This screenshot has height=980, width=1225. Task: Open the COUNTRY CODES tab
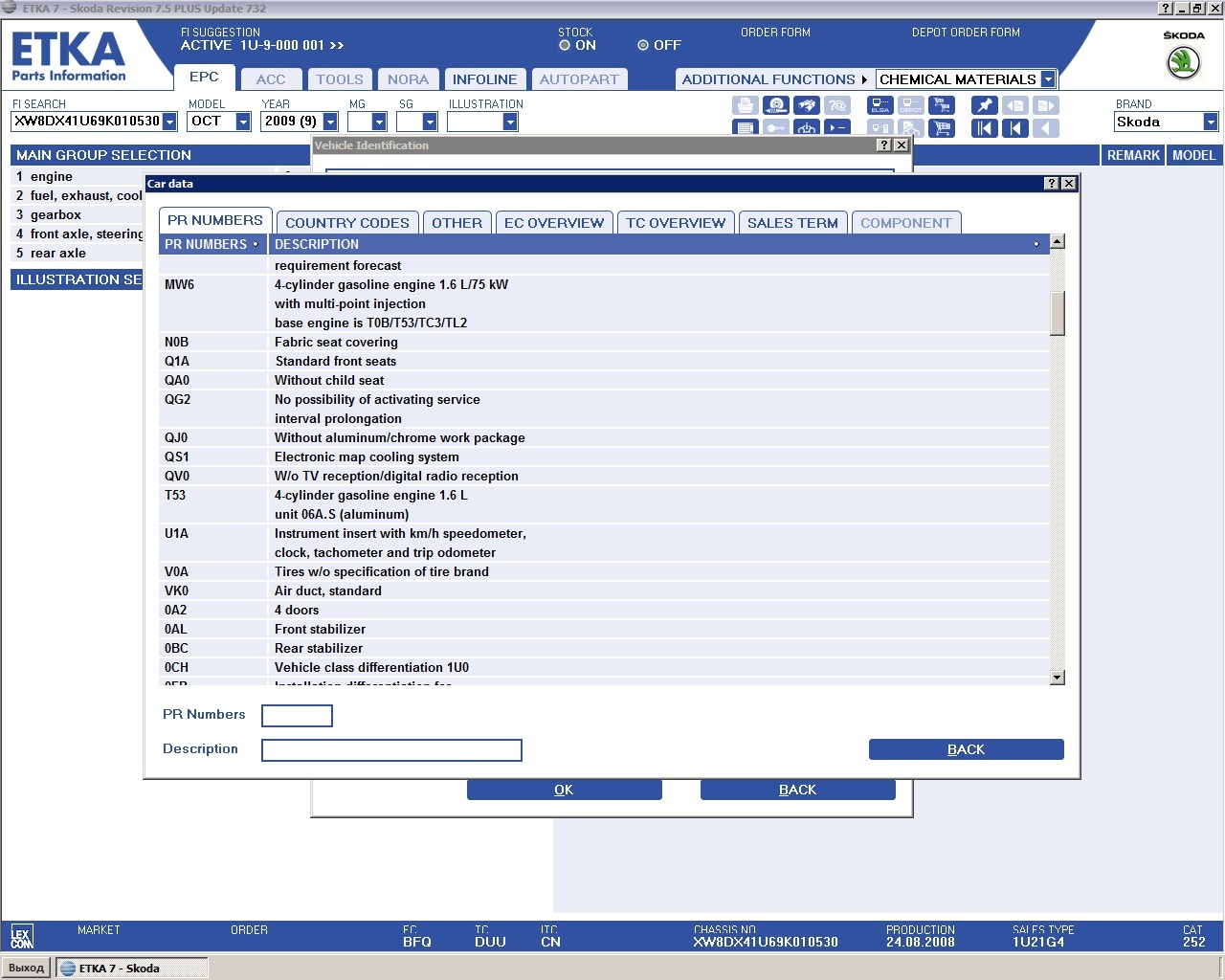(x=347, y=223)
